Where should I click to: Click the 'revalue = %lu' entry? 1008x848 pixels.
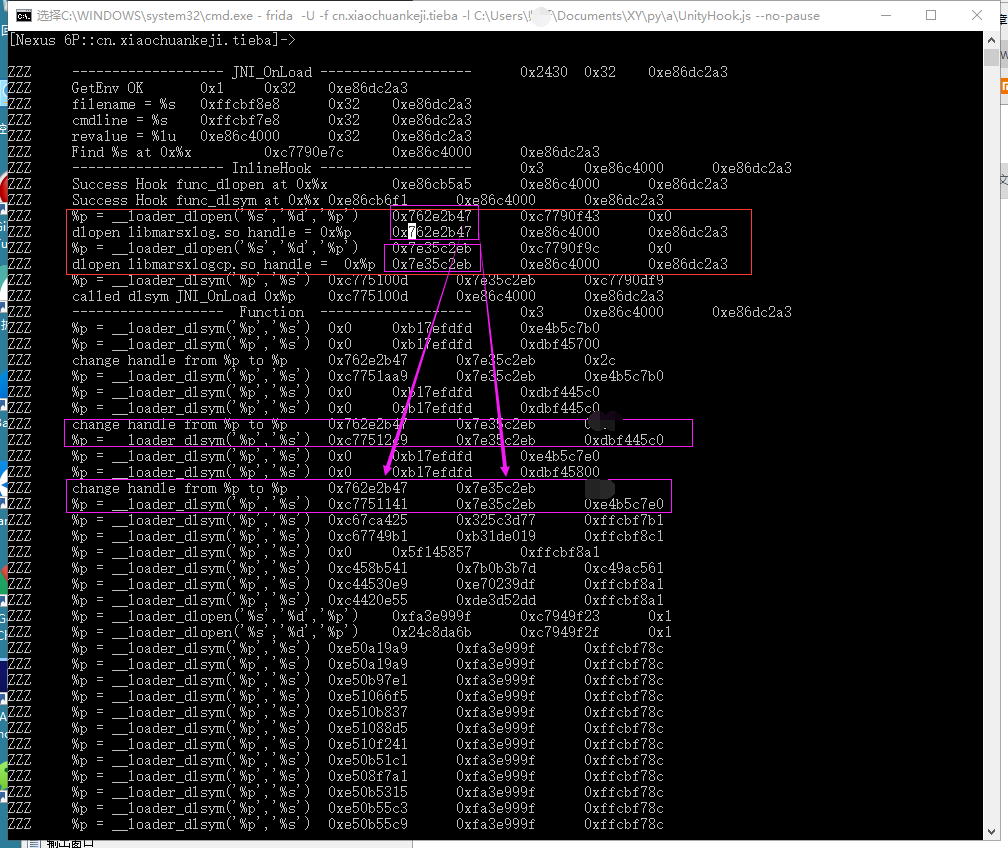click(123, 136)
